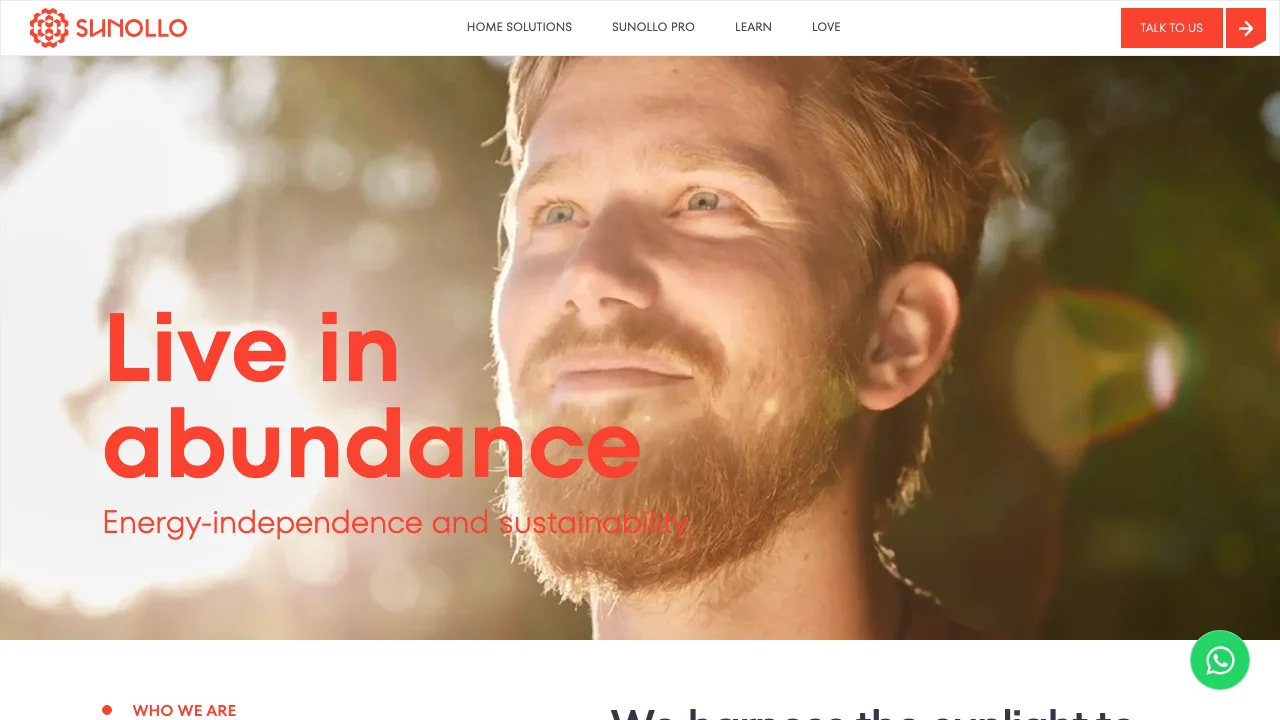This screenshot has width=1280, height=720.
Task: Click the SUNOLLO wordmark in the header
Action: coord(131,28)
